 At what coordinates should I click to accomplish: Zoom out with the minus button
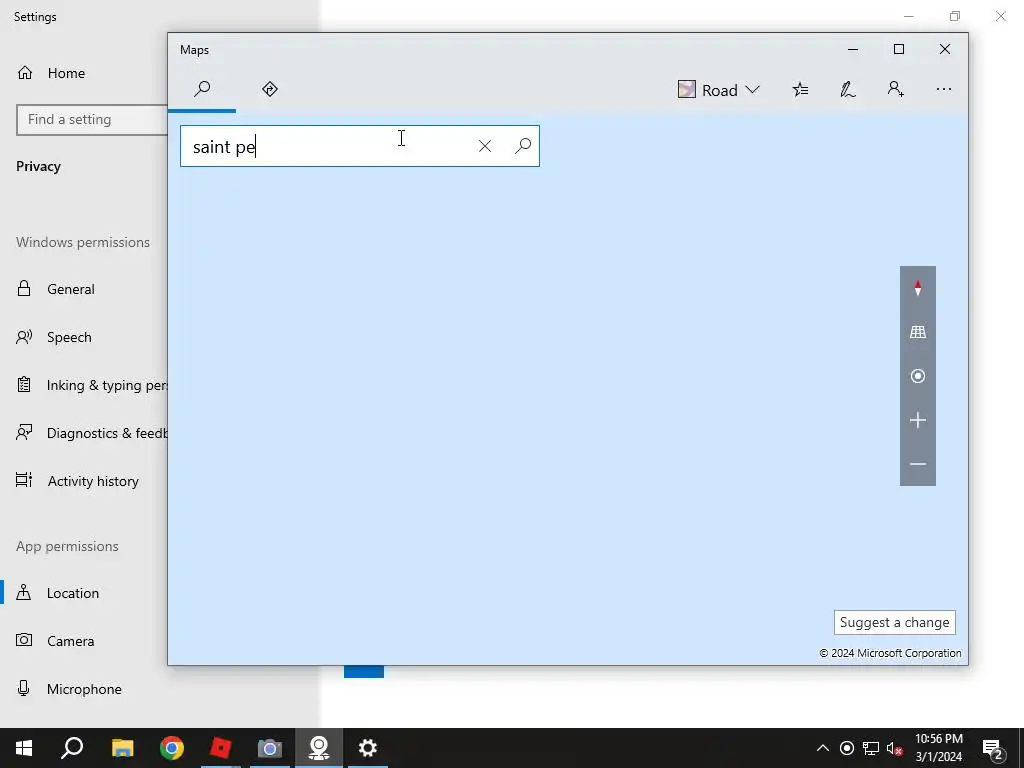(x=918, y=464)
